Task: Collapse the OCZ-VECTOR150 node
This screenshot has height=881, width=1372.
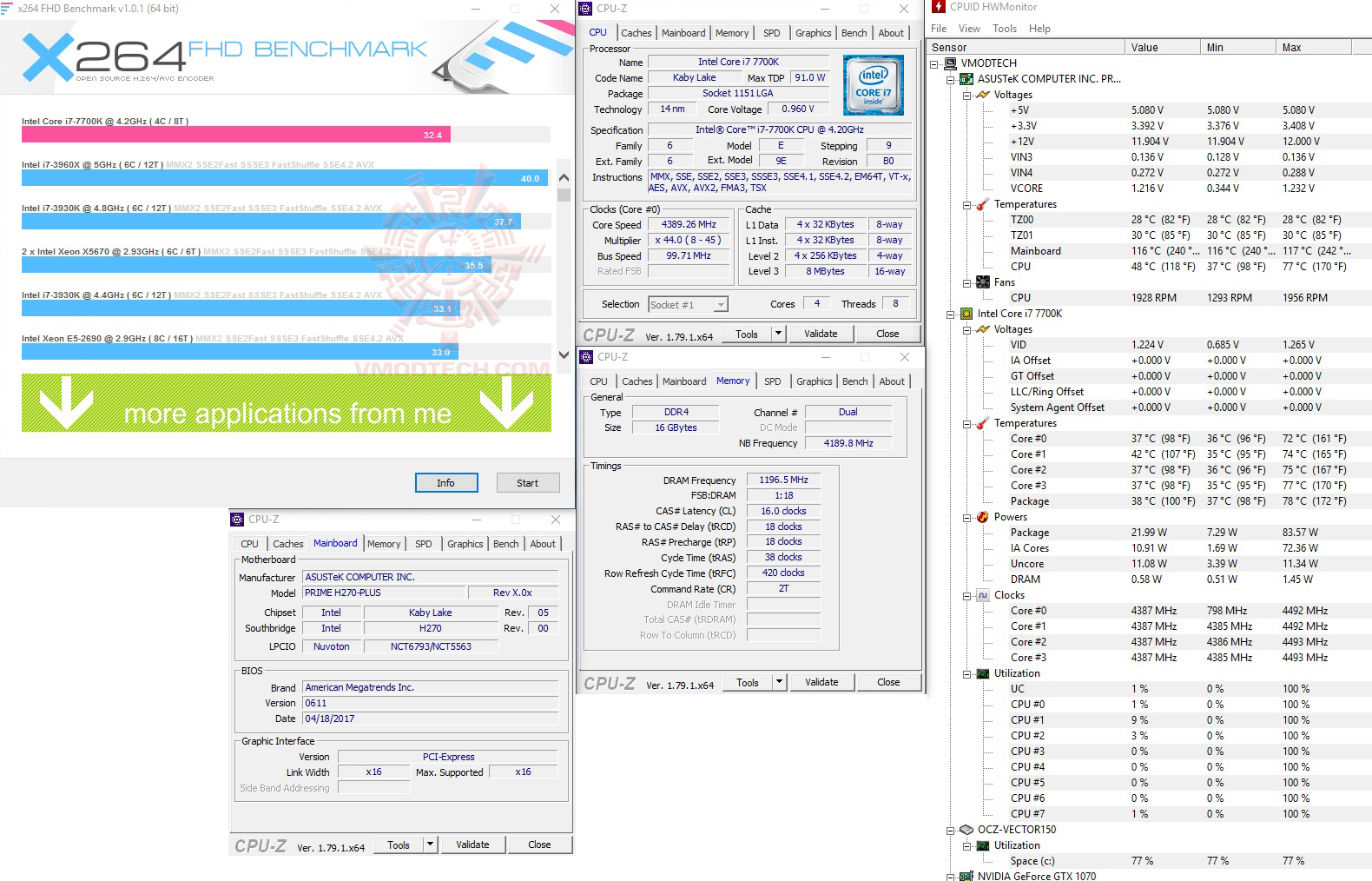Action: pyautogui.click(x=951, y=830)
